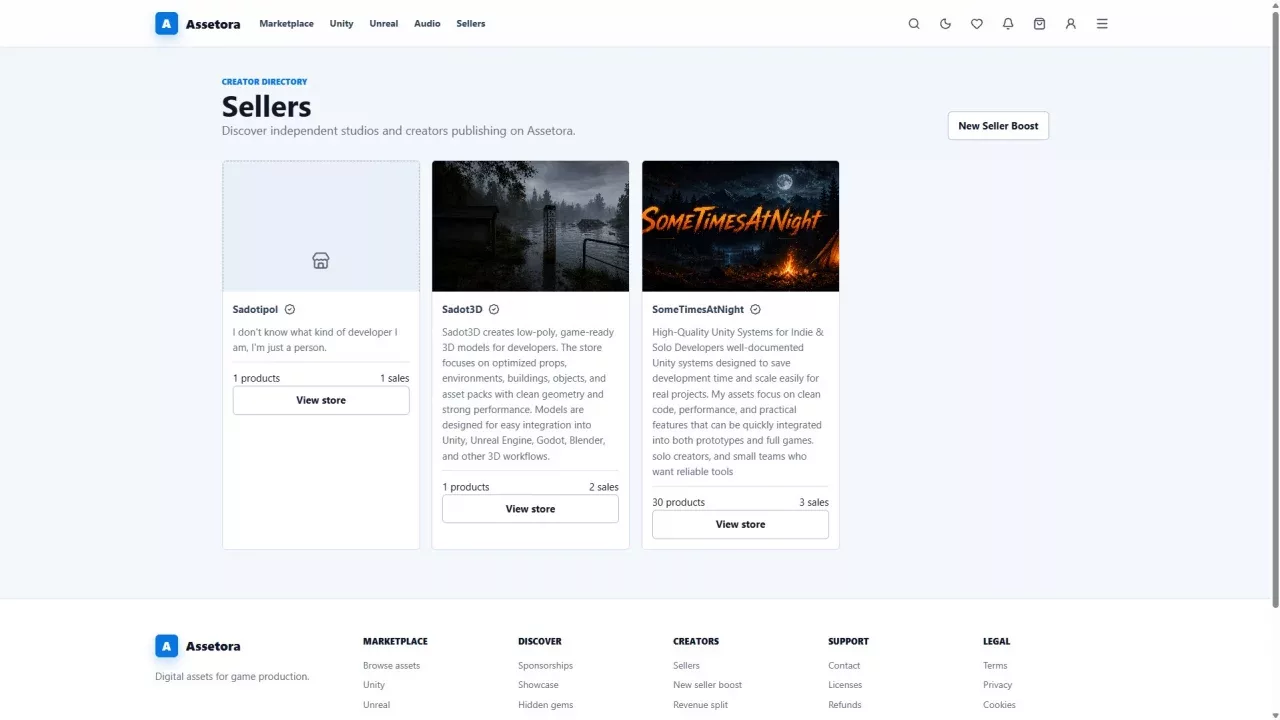The image size is (1280, 720).
Task: Go to Audio nav item
Action: coord(427,24)
